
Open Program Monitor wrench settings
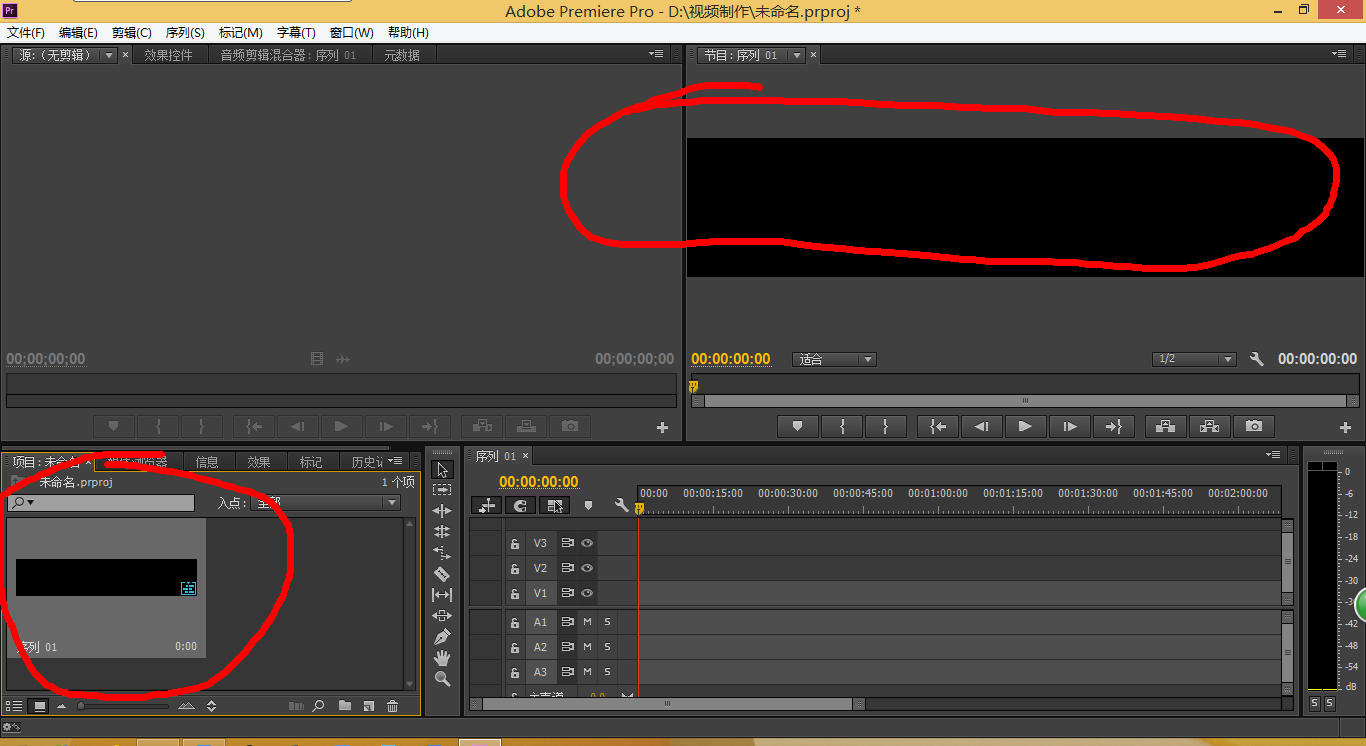(1257, 359)
